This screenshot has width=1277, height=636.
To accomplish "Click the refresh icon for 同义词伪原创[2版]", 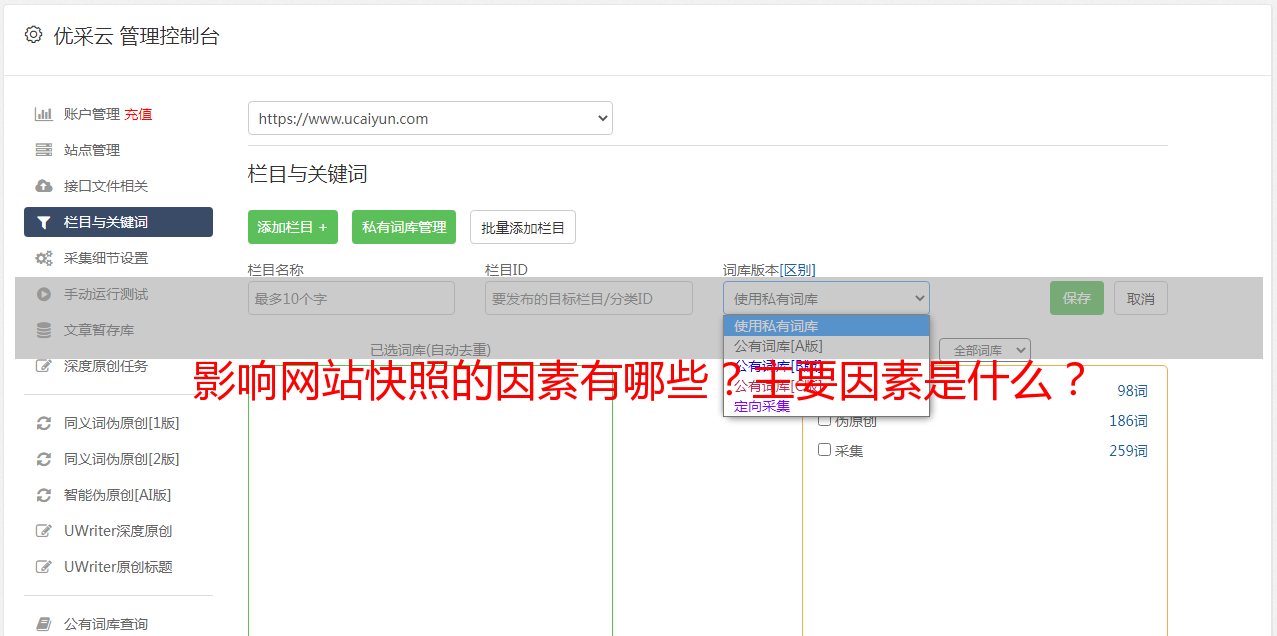I will point(44,459).
